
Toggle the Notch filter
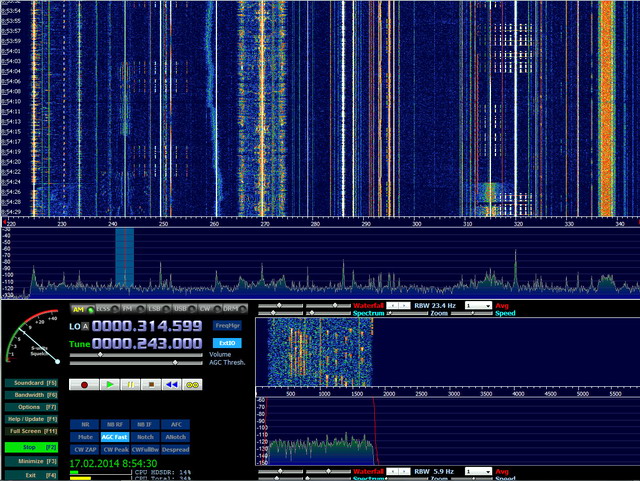[145, 437]
